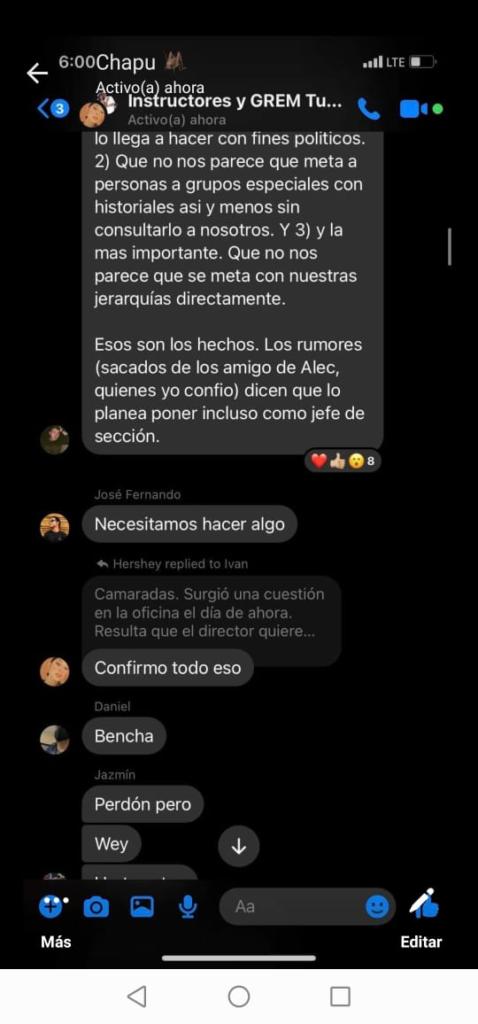Image resolution: width=478 pixels, height=1024 pixels.
Task: Tap the microphone to record voice message
Action: (x=188, y=906)
